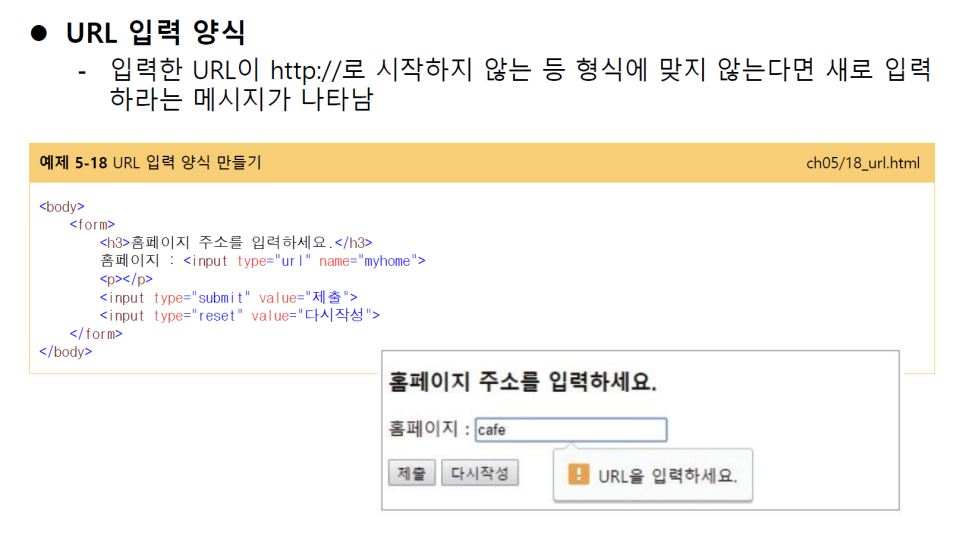
Task: Click the description line starting '입력한 URL이'
Action: pyautogui.click(x=520, y=70)
